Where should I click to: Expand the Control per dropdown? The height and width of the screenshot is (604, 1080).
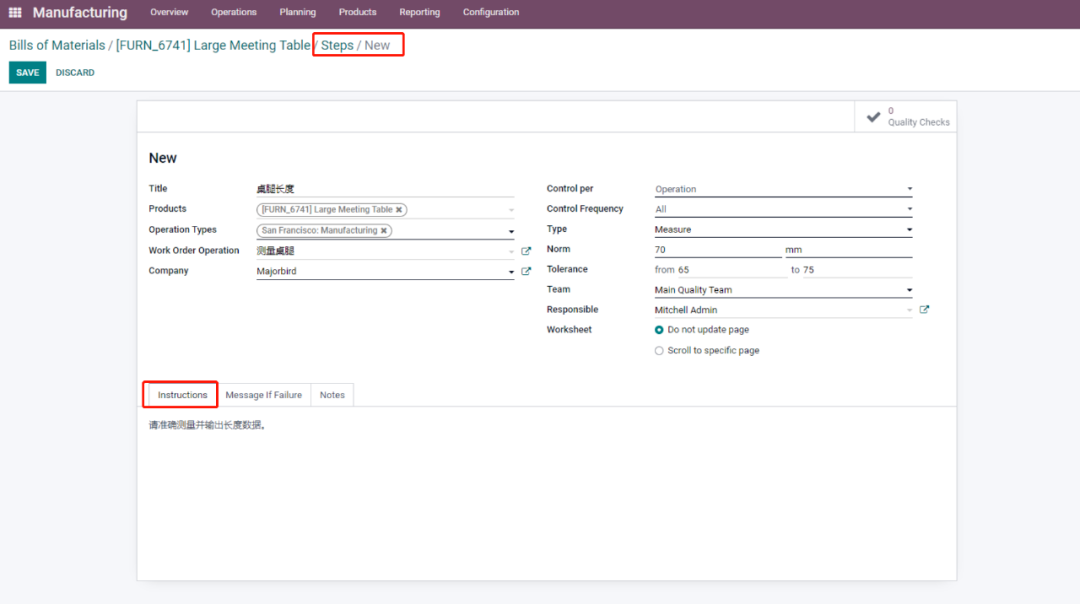coord(783,189)
